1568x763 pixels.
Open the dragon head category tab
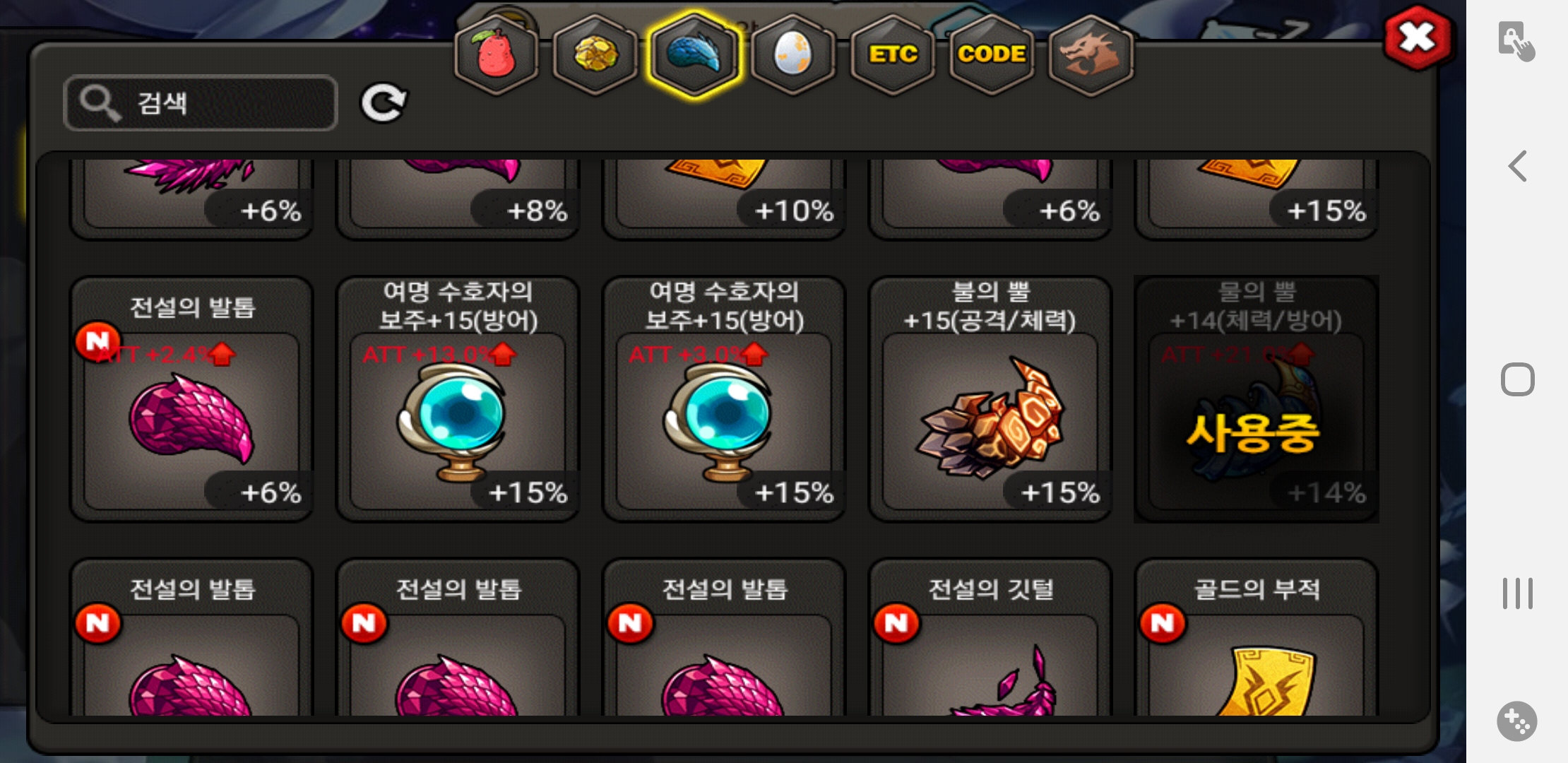[x=1091, y=54]
